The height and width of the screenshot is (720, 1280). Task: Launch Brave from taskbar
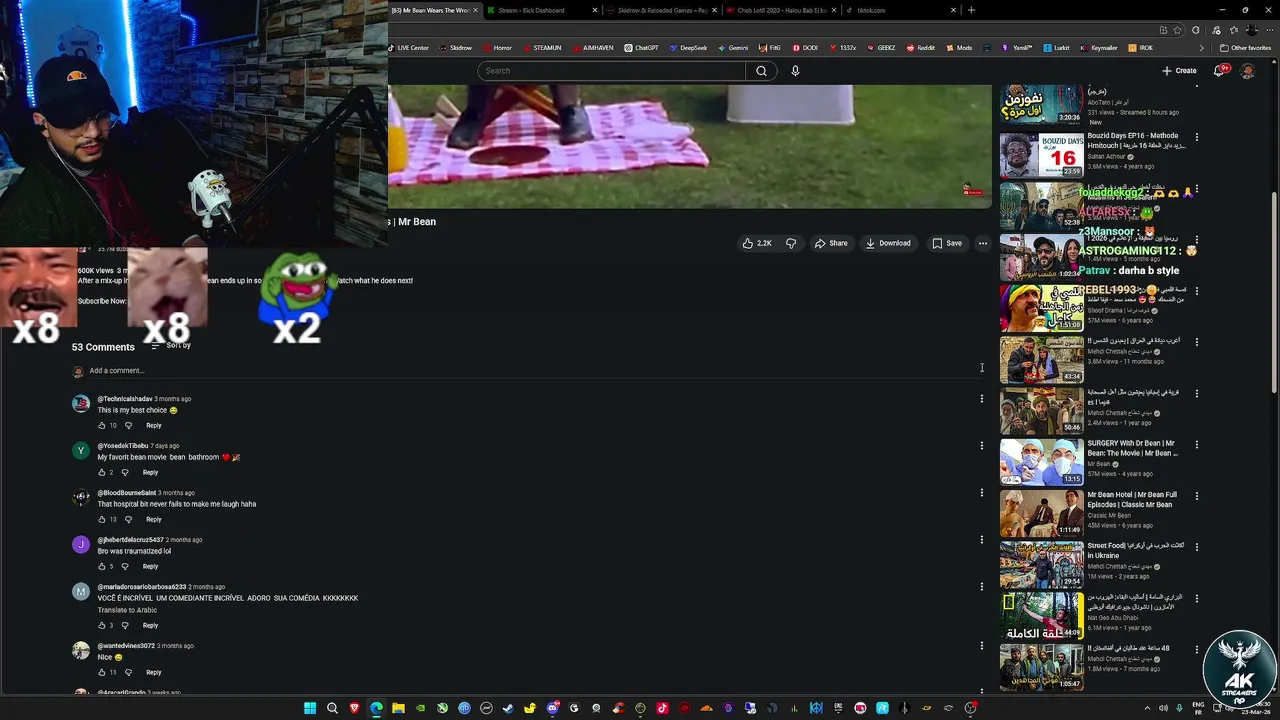354,709
